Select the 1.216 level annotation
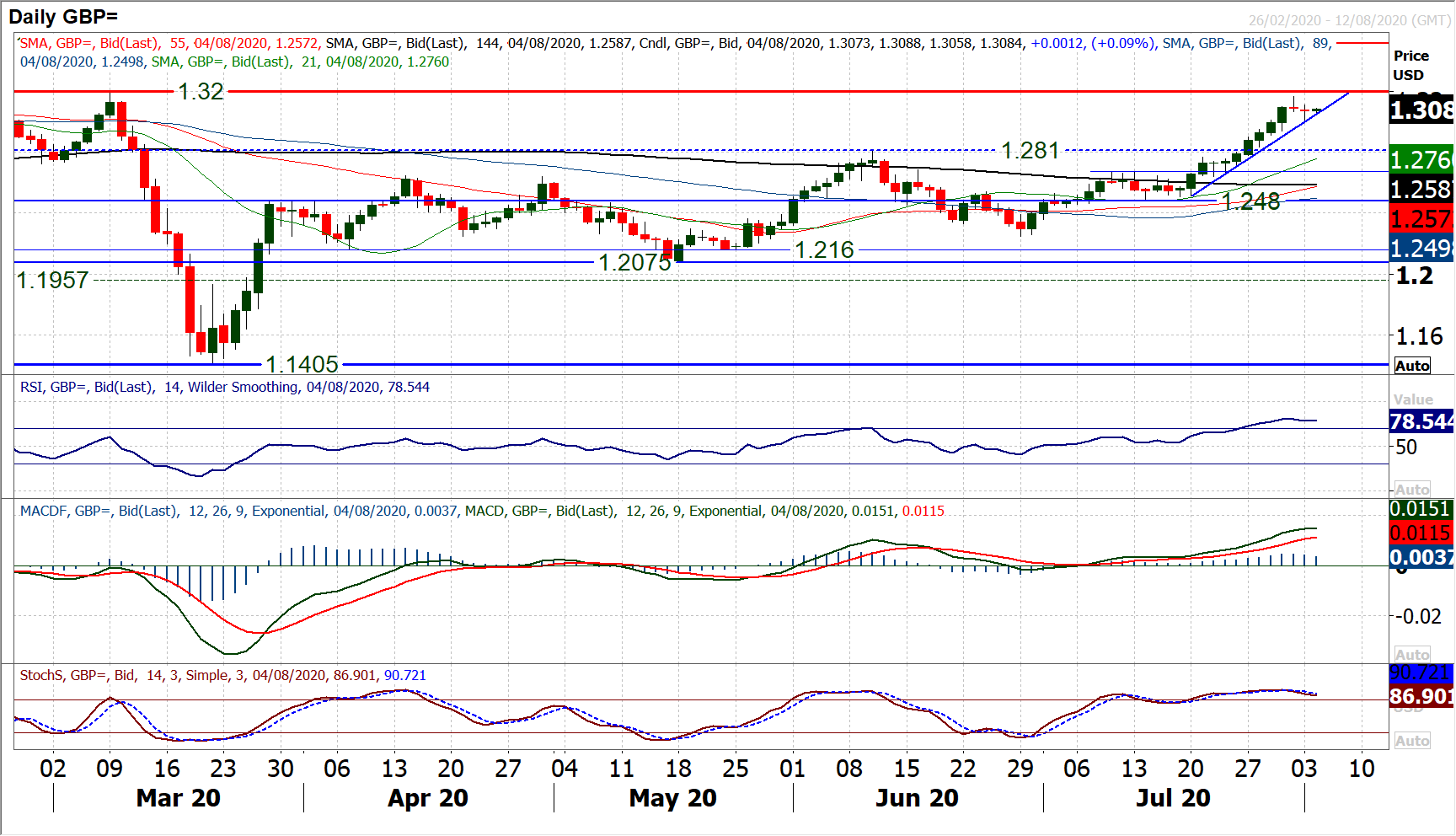Screen dimensions: 1456x836 [824, 250]
